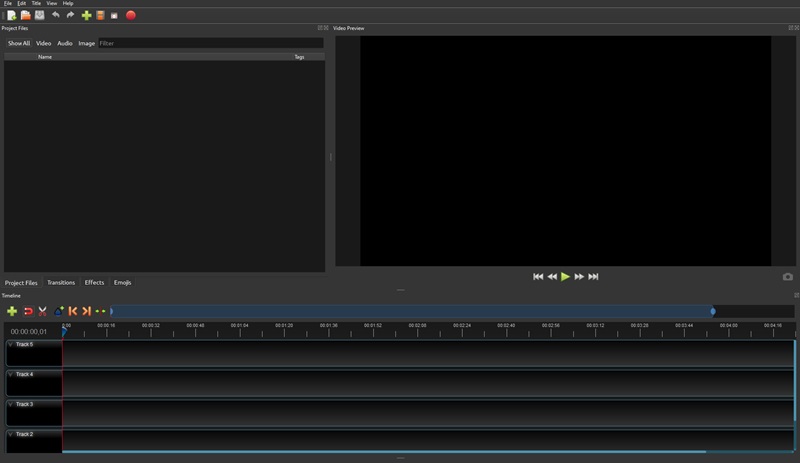This screenshot has width=800, height=463.
Task: Enable the razor scissors tool
Action: (42, 311)
